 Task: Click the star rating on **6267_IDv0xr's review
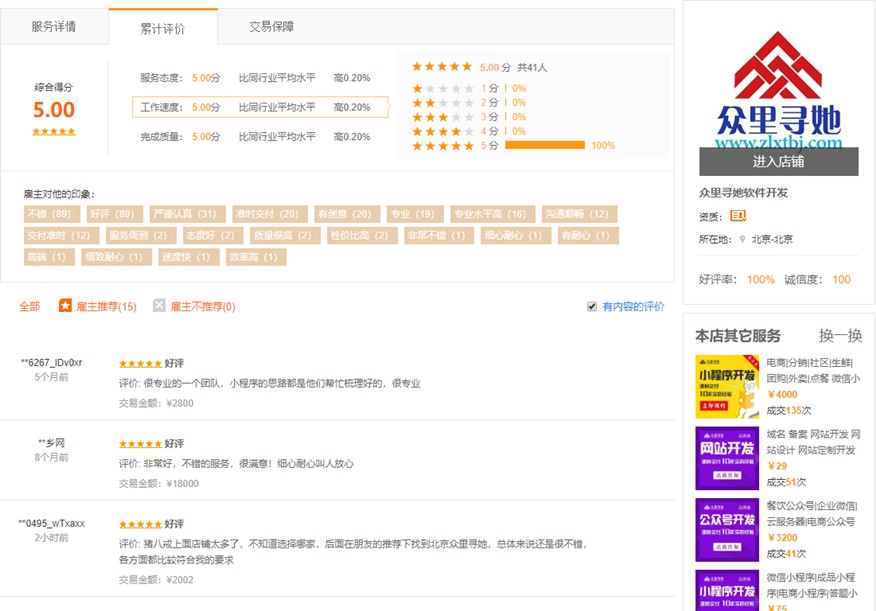click(x=140, y=363)
